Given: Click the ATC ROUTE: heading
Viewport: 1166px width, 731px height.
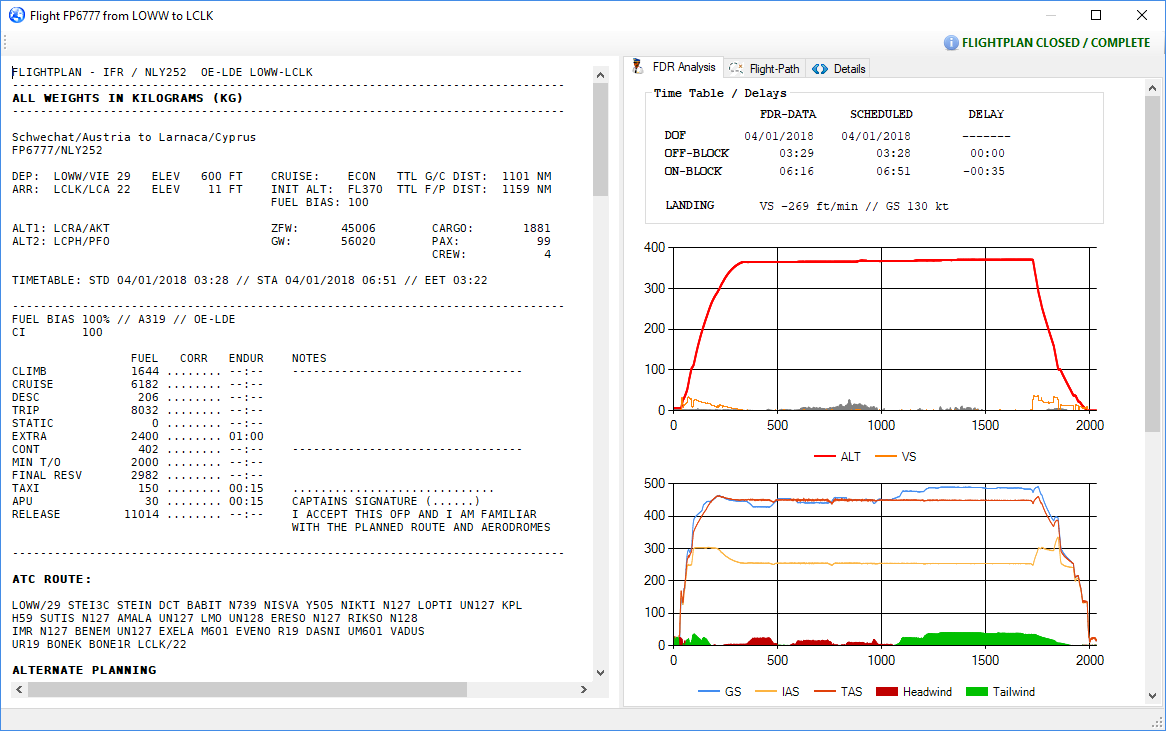Looking at the screenshot, I should click(51, 579).
